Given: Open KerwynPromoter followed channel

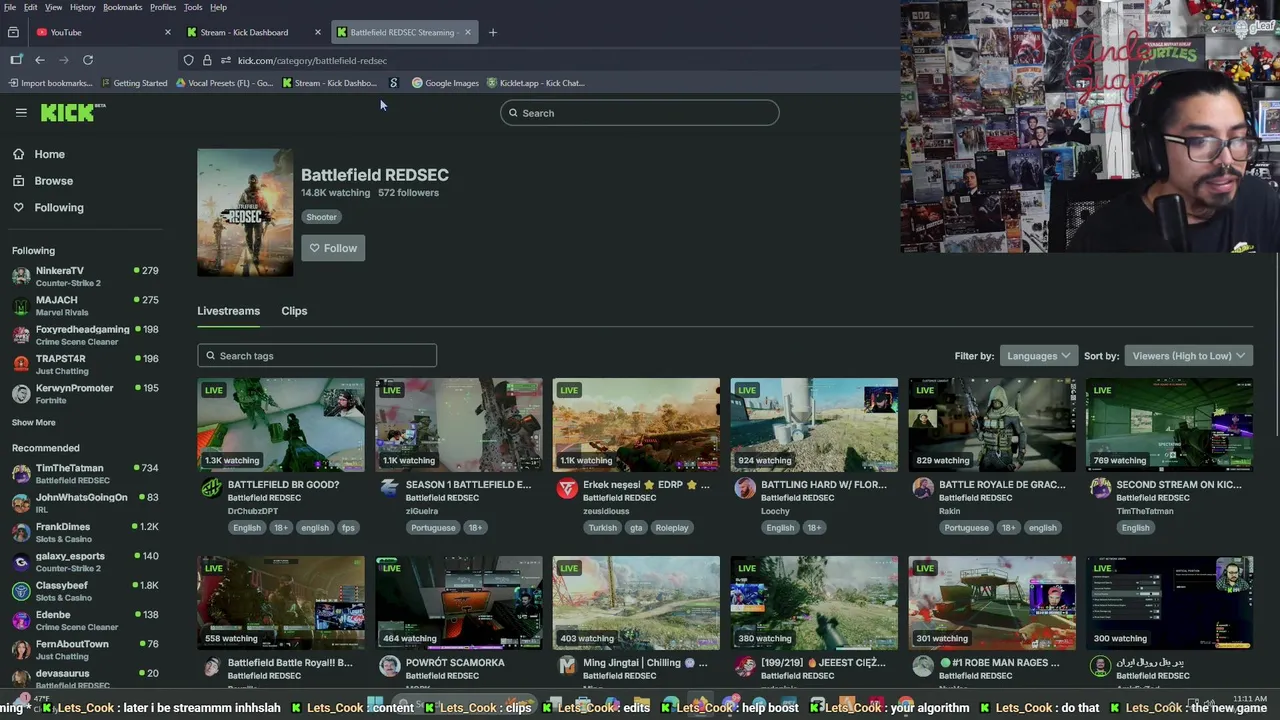Looking at the screenshot, I should coord(85,393).
